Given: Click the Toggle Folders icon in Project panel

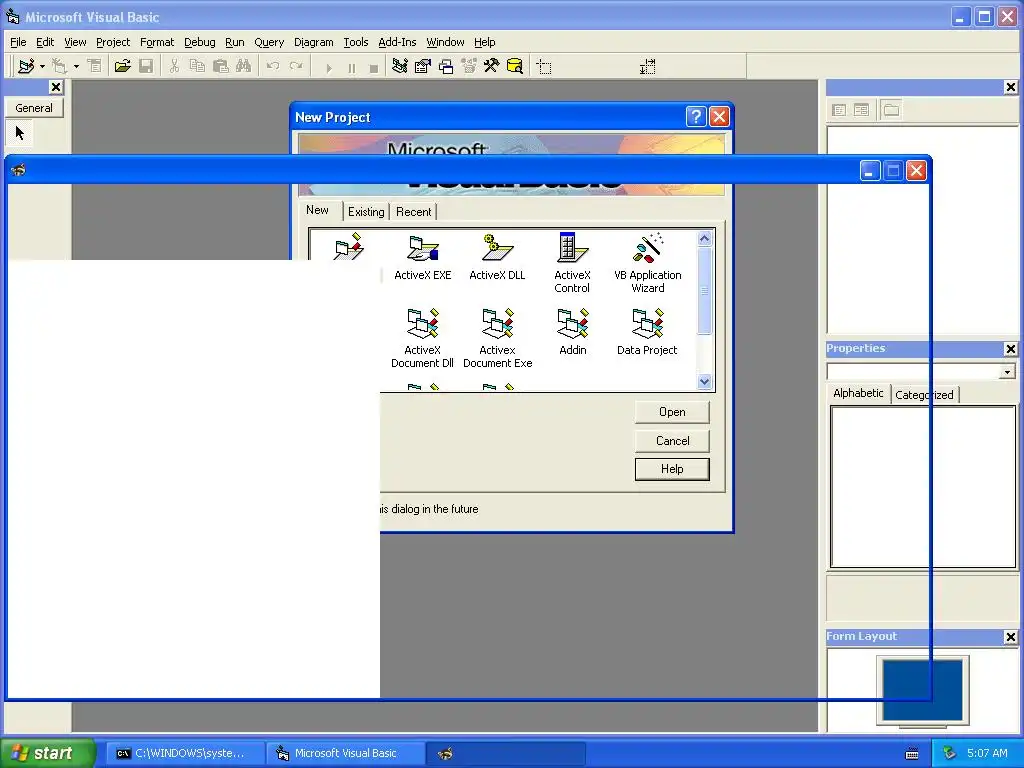Looking at the screenshot, I should (891, 110).
